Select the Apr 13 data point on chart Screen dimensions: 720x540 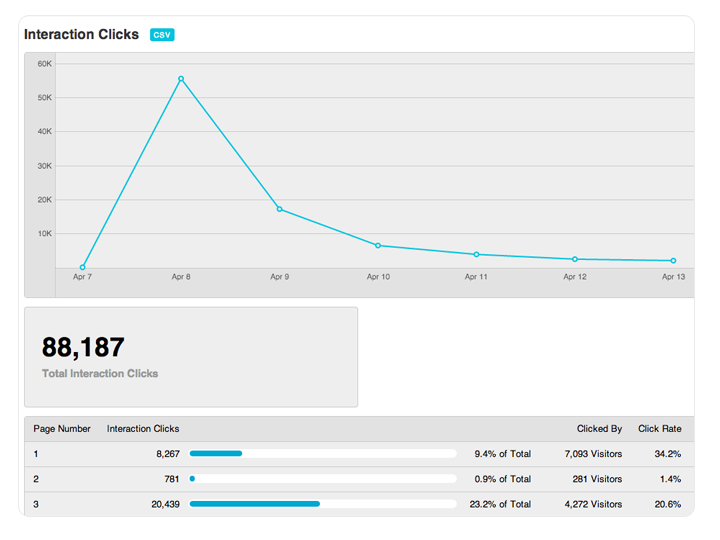pyautogui.click(x=674, y=261)
